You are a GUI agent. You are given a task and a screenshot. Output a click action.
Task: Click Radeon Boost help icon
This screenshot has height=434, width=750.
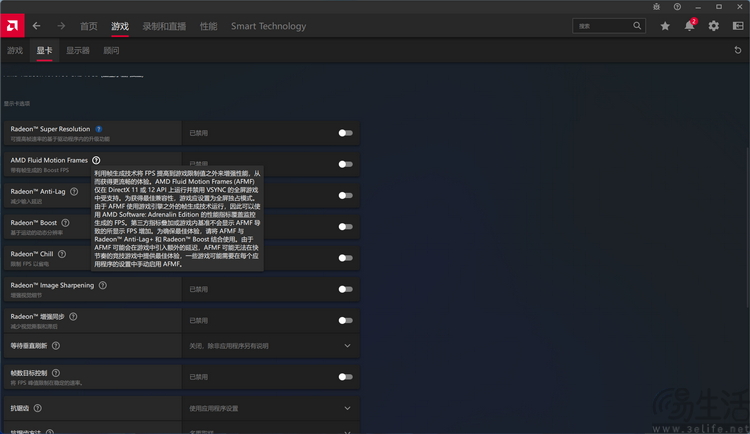coord(66,223)
